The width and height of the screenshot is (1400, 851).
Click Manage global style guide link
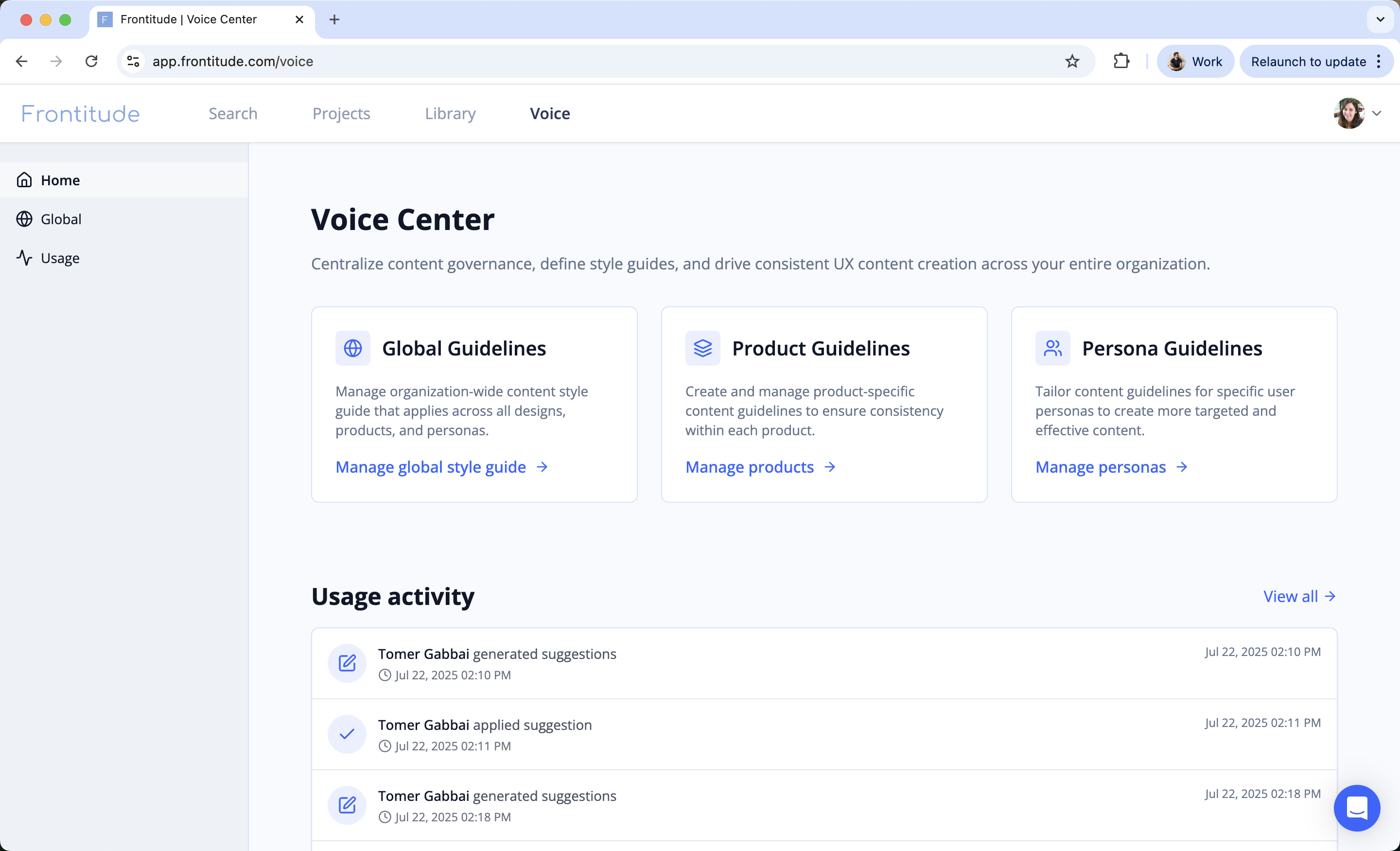pos(431,467)
